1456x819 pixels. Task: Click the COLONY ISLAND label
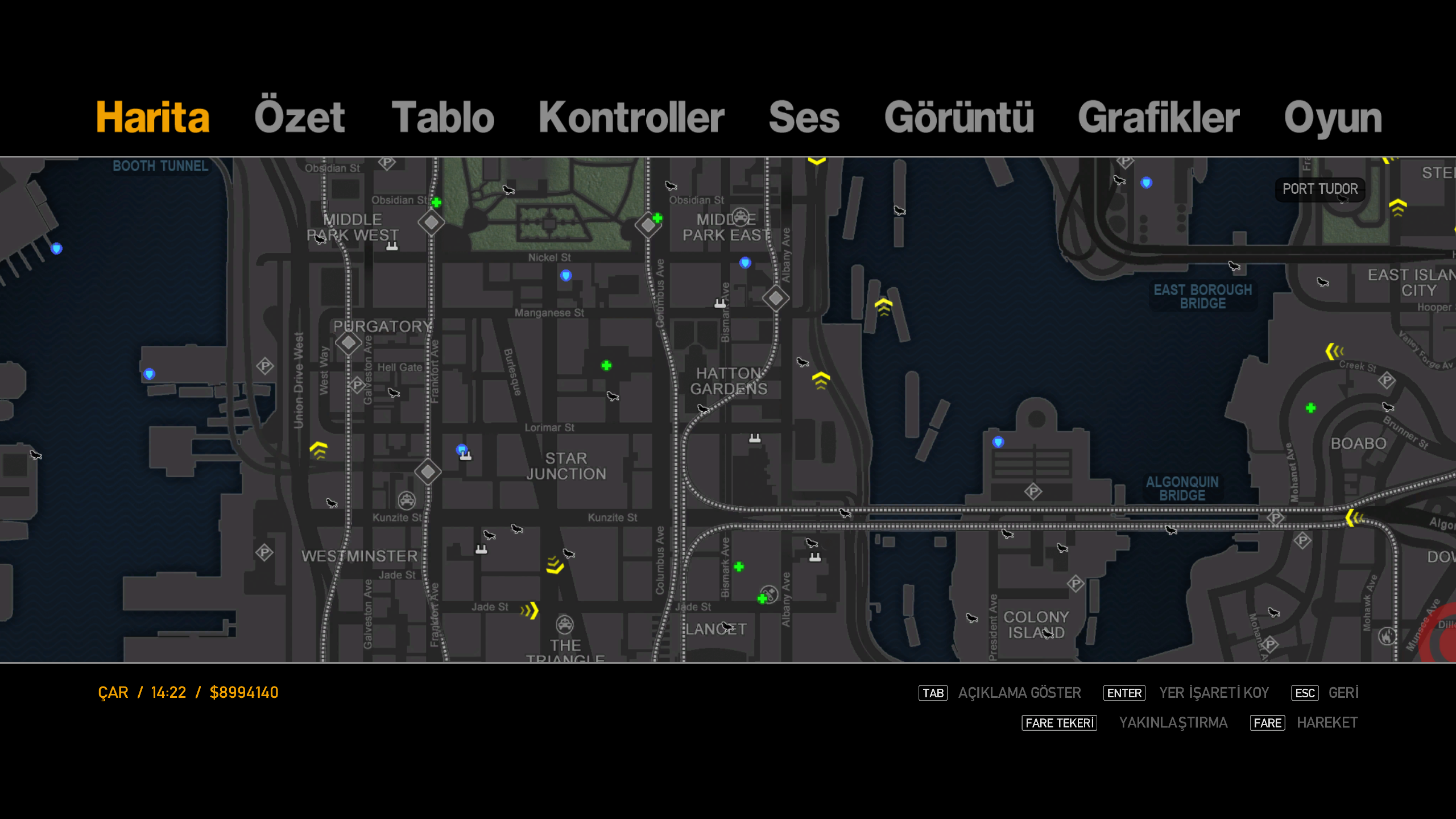[1036, 624]
